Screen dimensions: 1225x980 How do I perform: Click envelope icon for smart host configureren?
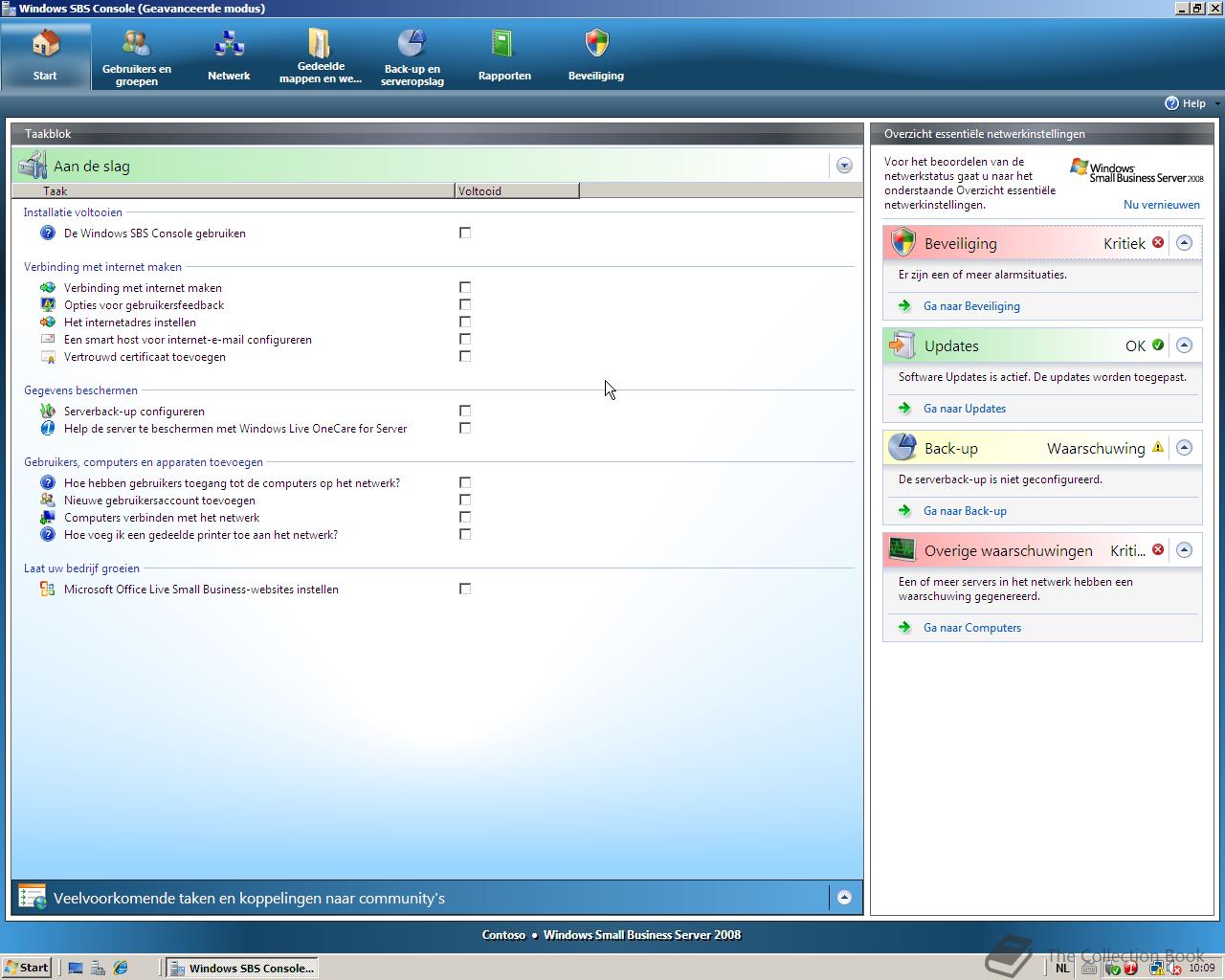[48, 339]
